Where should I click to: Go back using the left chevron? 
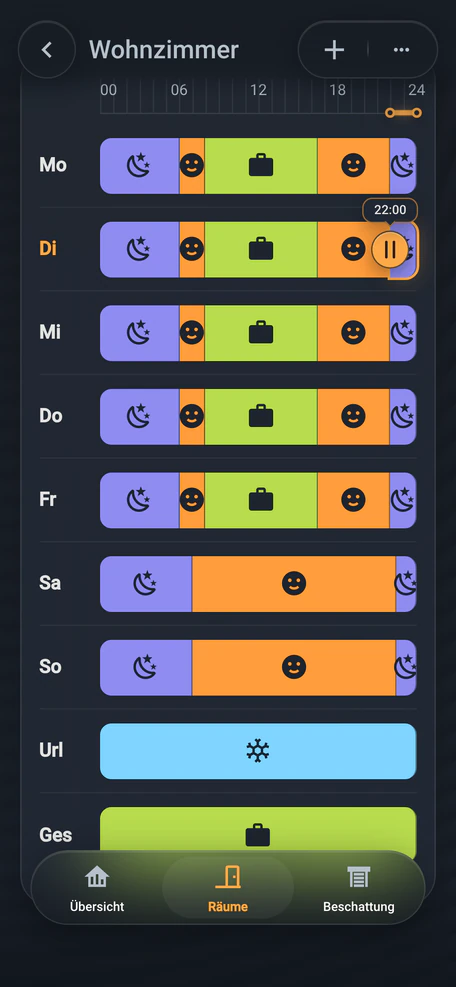[47, 50]
